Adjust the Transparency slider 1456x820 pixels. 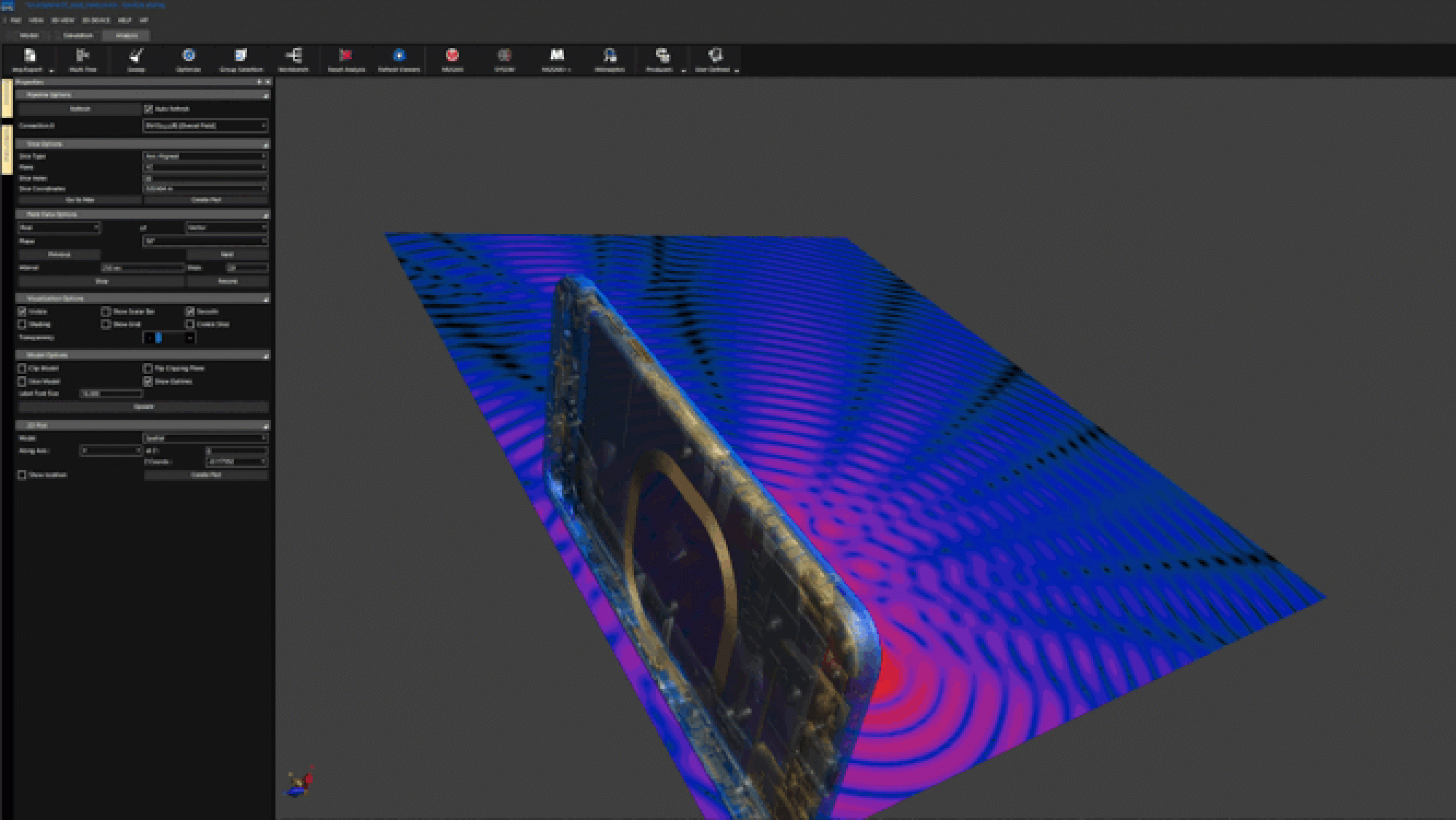[157, 337]
